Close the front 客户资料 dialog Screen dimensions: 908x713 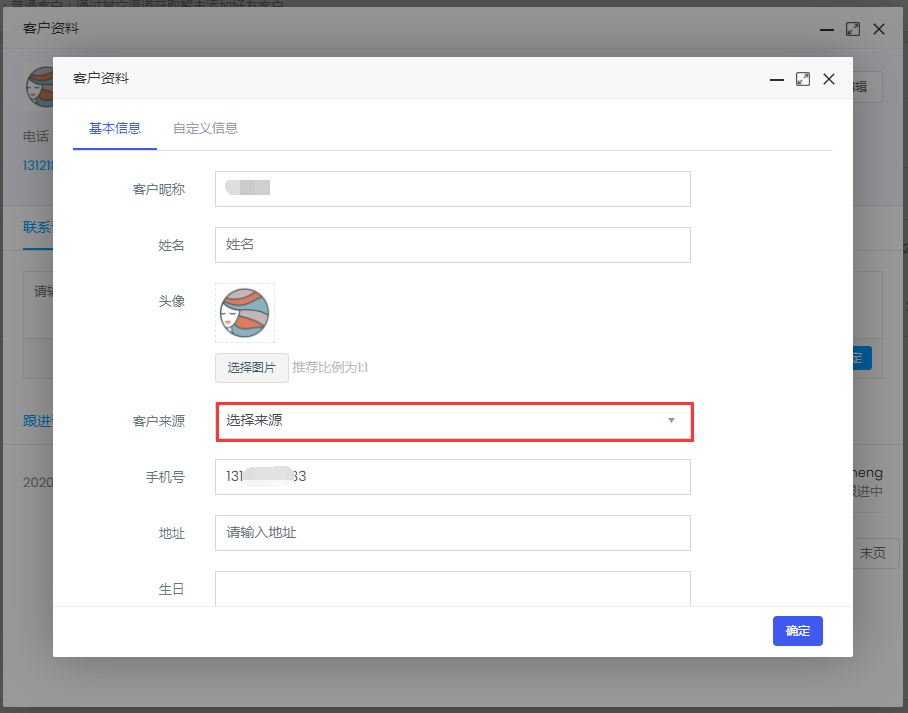point(829,79)
